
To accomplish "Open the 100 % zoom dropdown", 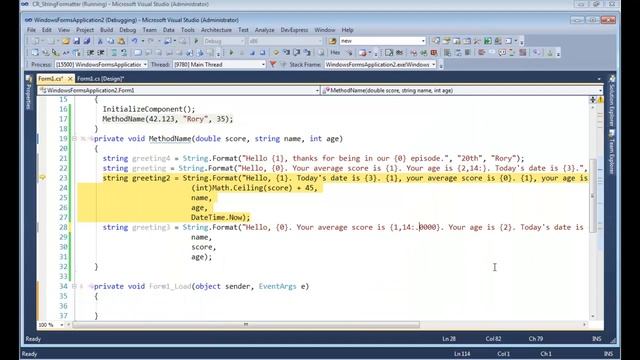I will click(62, 325).
